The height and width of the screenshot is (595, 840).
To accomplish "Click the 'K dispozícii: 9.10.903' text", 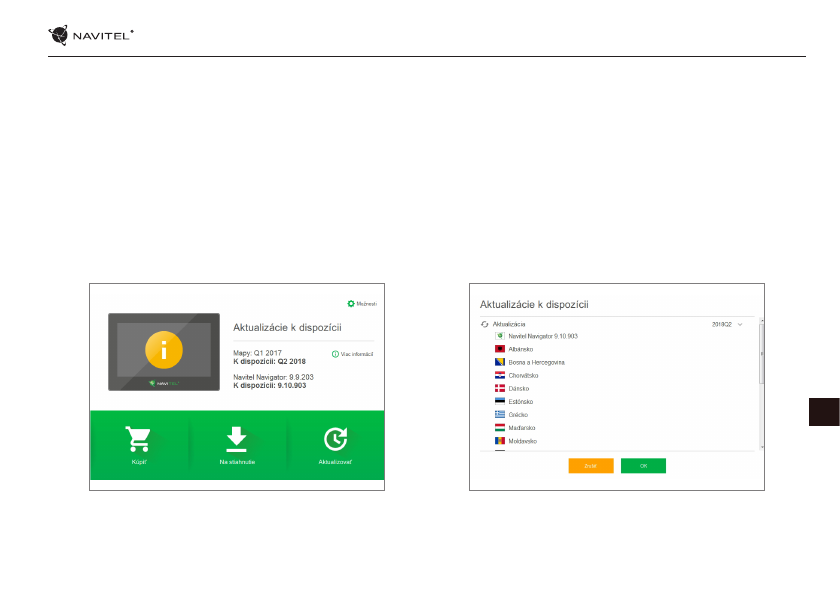I will 269,386.
